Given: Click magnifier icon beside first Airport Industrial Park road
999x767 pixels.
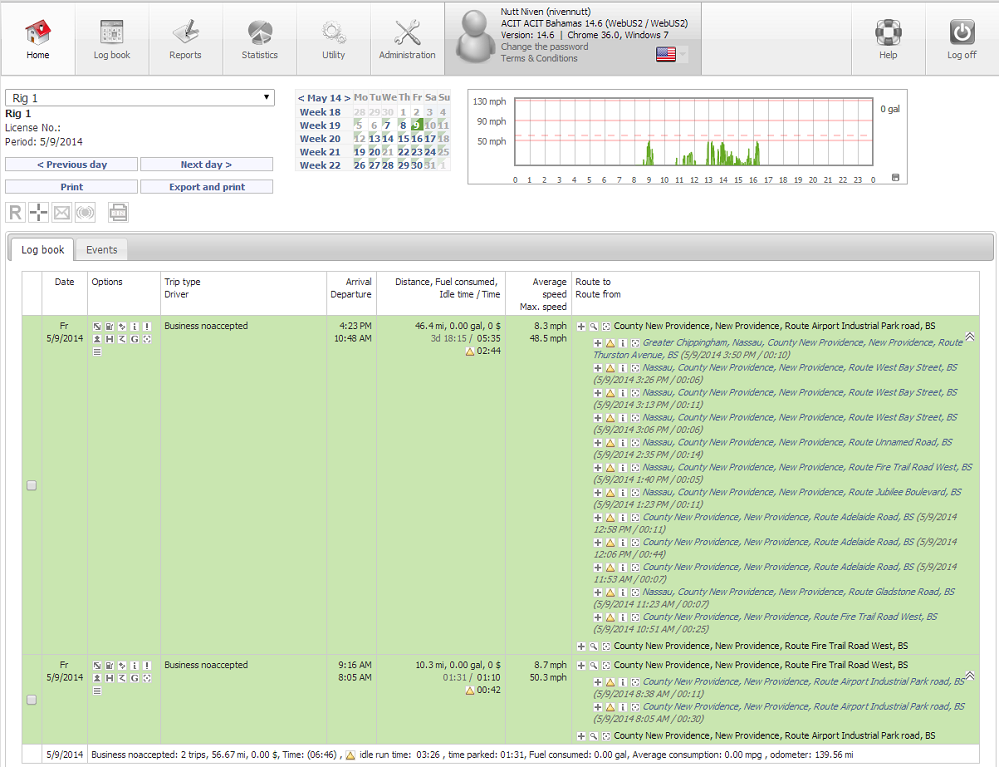Looking at the screenshot, I should (x=593, y=326).
